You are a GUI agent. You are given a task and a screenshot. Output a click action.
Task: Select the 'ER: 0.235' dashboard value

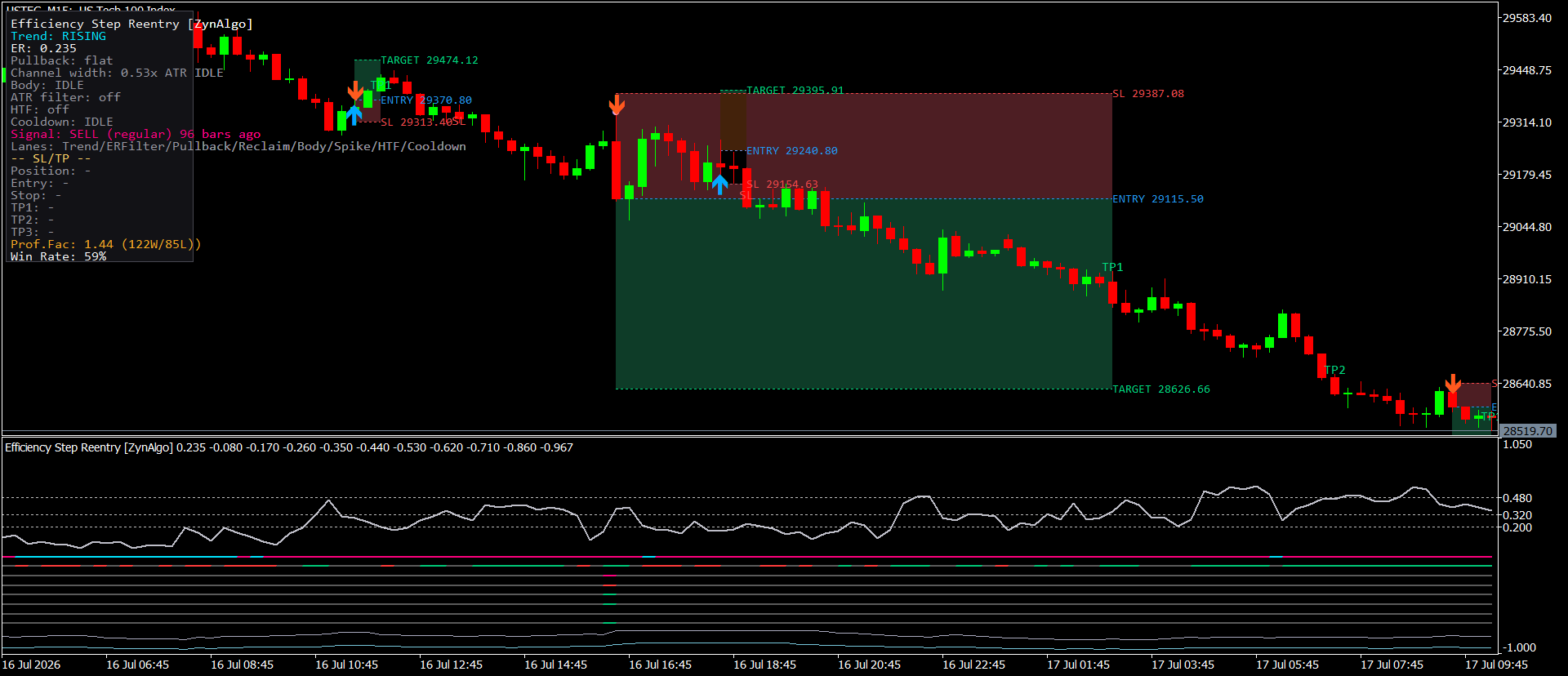point(43,49)
